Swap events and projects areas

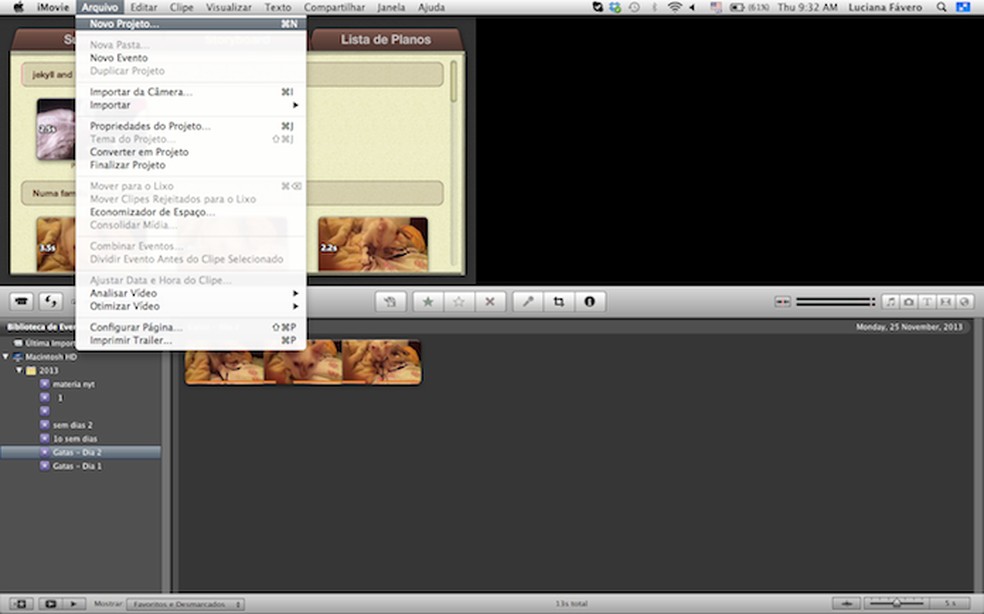click(49, 301)
